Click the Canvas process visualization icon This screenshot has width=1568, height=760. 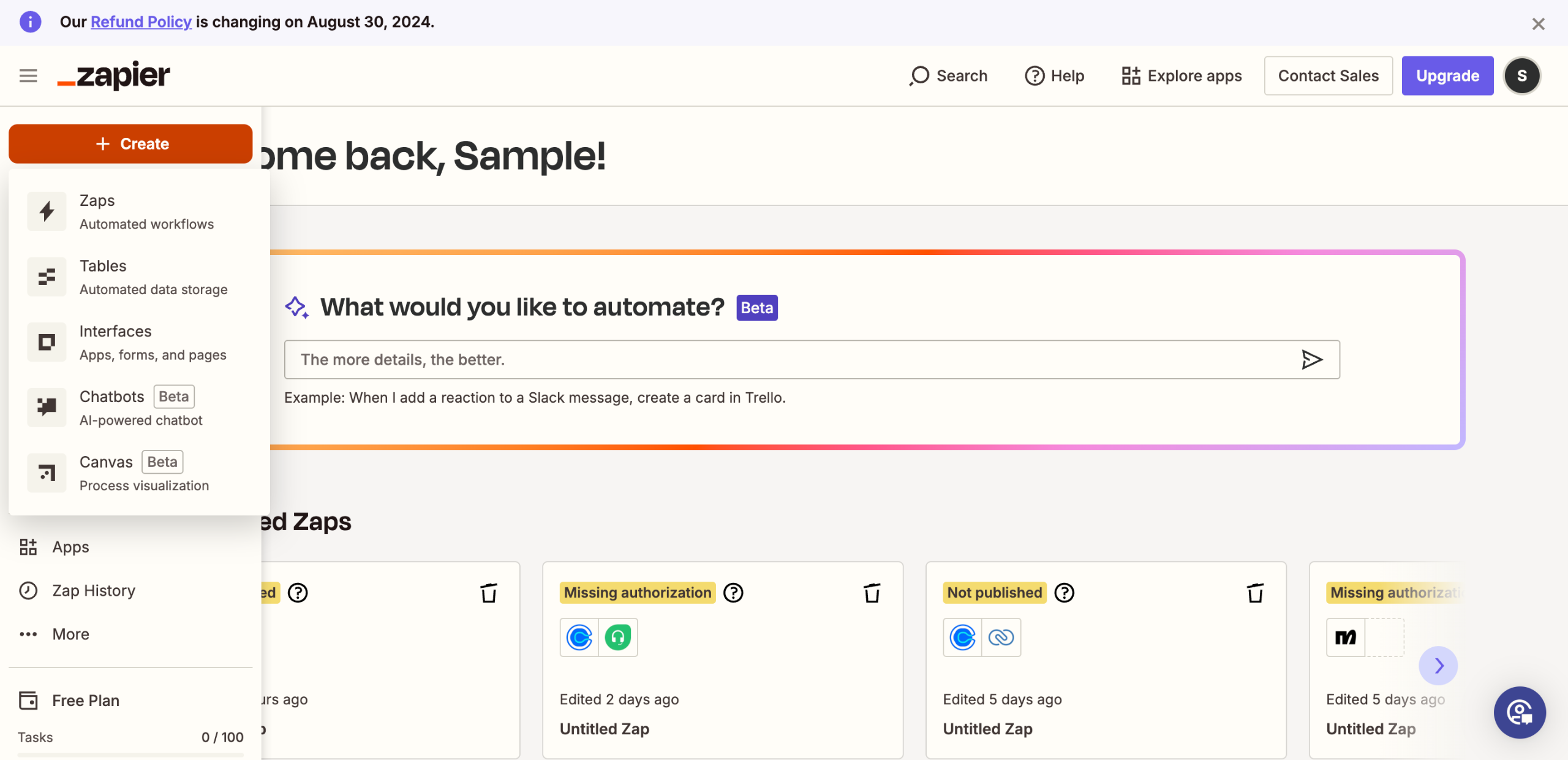coord(47,473)
